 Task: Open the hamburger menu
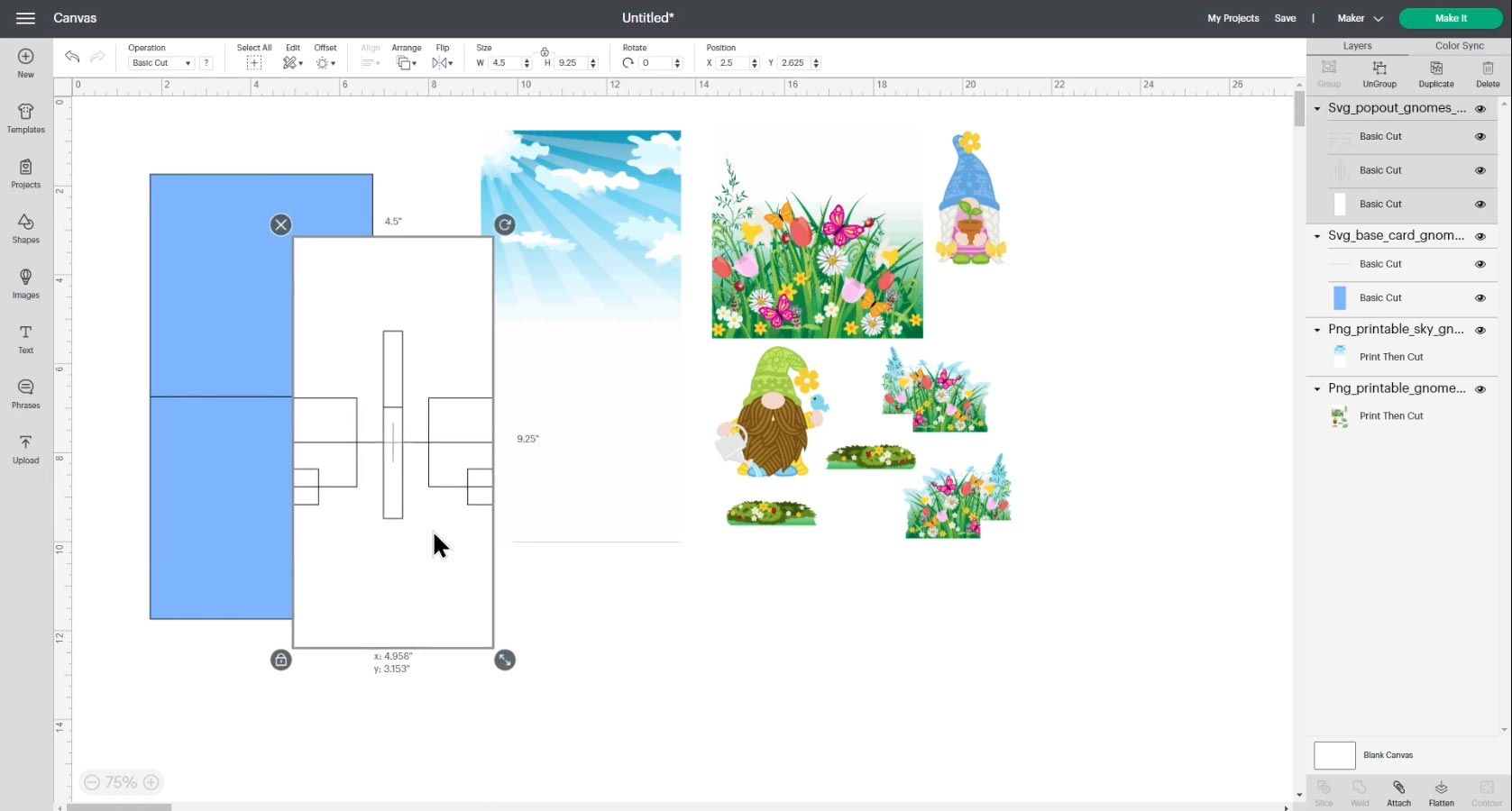(x=24, y=18)
